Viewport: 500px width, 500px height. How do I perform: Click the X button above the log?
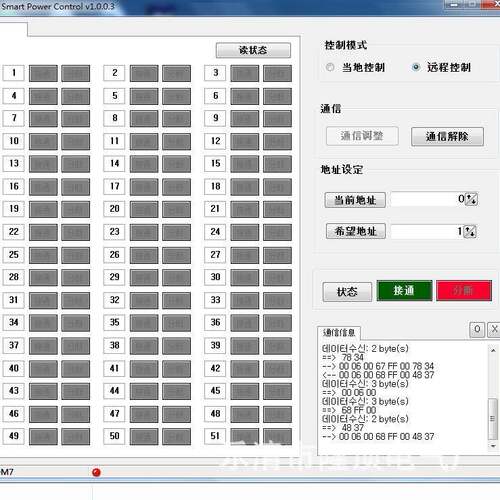pos(494,329)
